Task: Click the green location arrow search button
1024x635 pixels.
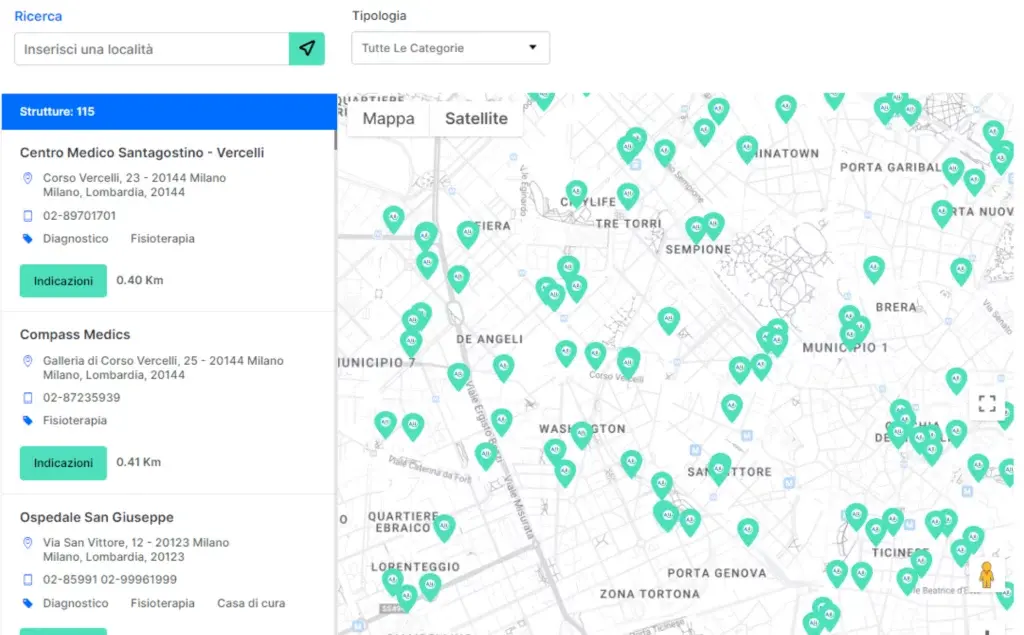Action: click(x=306, y=48)
